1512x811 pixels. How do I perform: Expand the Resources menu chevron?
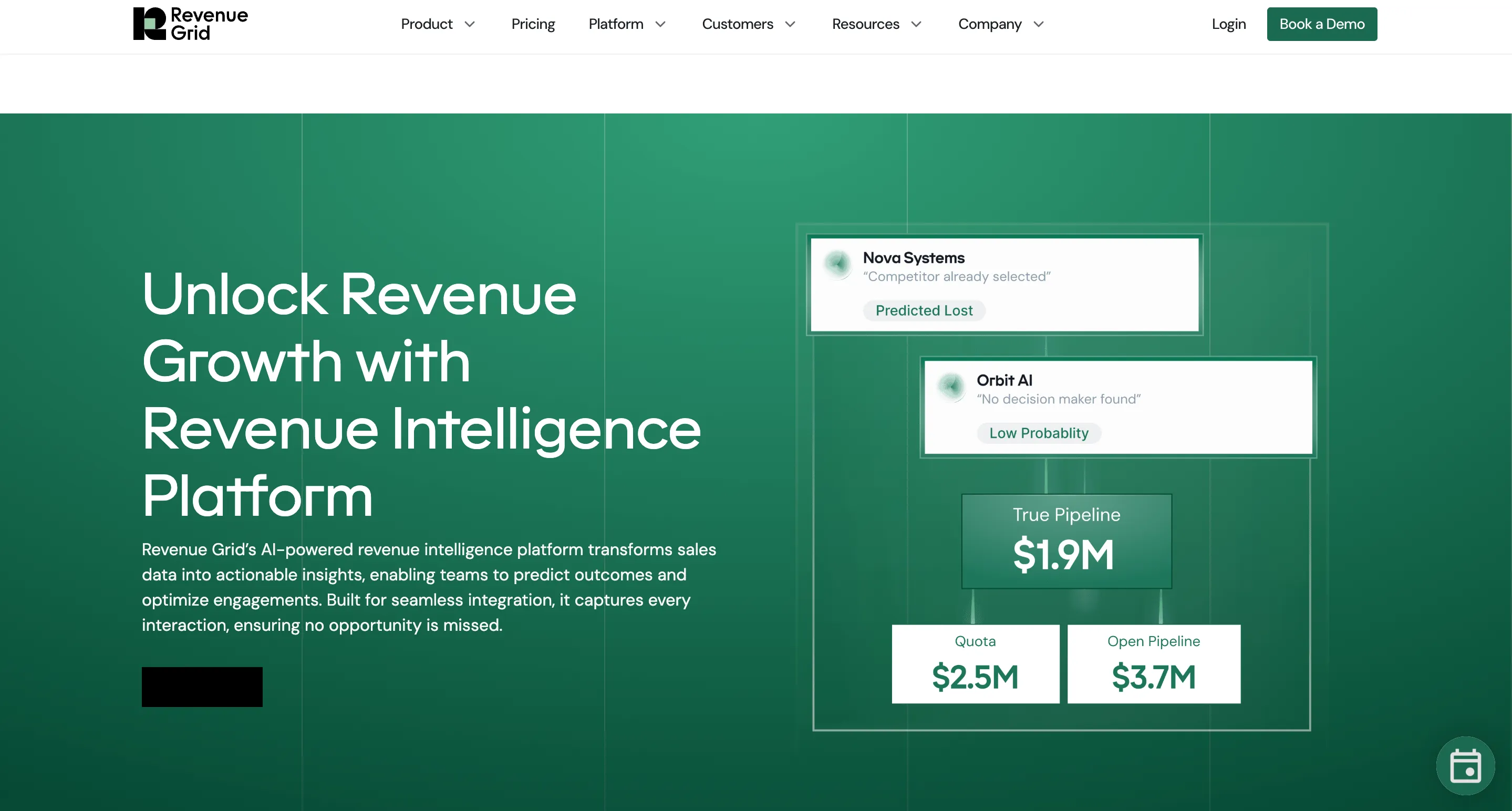click(916, 24)
